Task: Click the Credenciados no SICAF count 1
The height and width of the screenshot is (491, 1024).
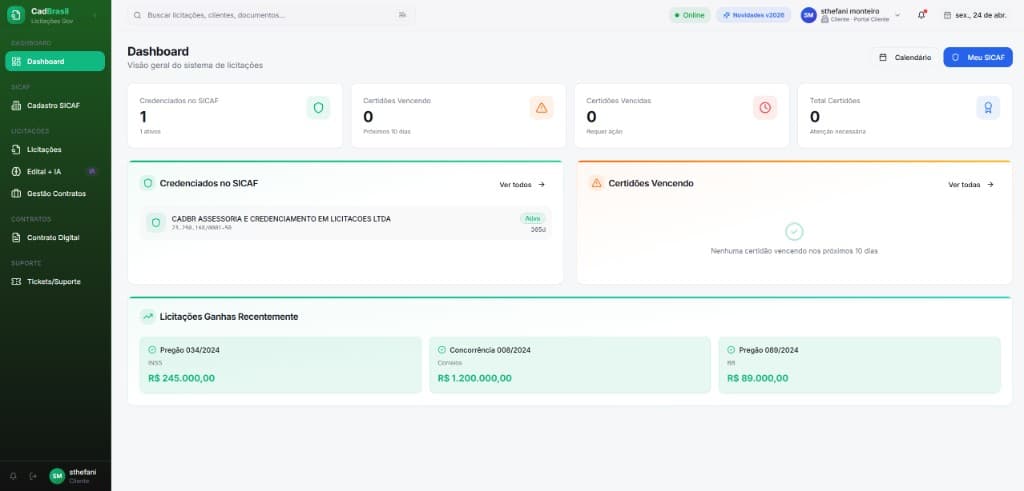Action: 143,117
